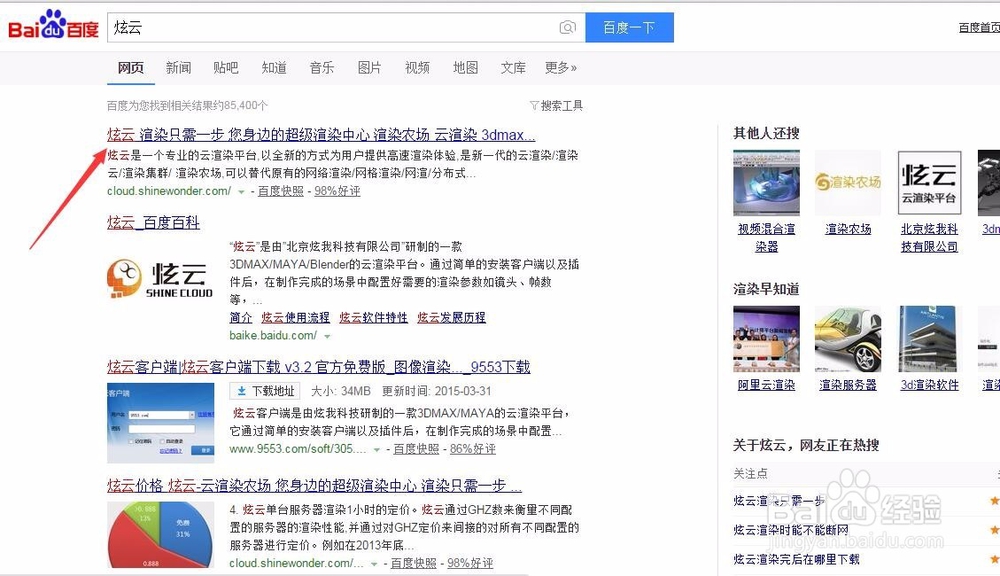The width and height of the screenshot is (1000, 576).
Task: Switch to the 图片 tab
Action: click(x=370, y=67)
